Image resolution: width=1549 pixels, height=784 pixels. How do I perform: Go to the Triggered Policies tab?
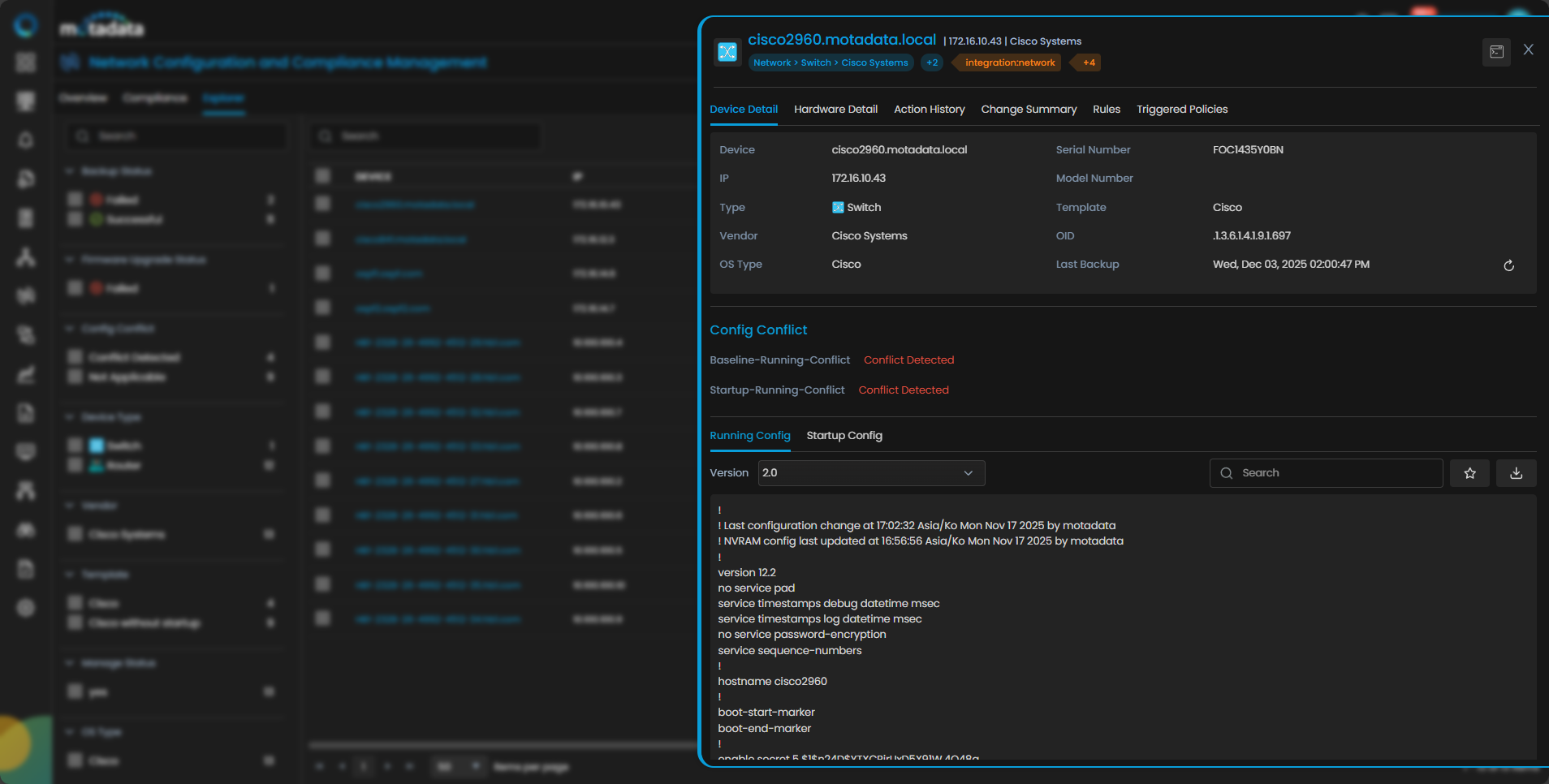(1181, 110)
